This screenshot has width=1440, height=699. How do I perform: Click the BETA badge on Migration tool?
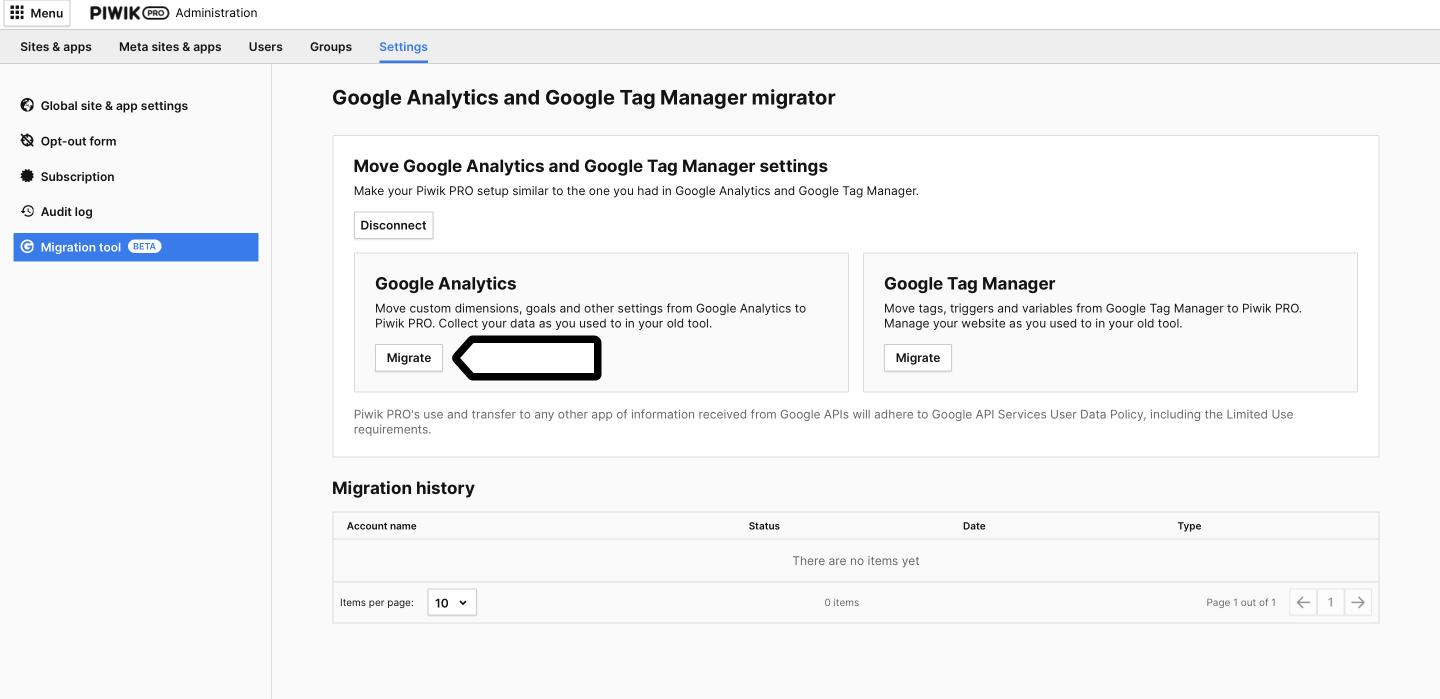[x=145, y=247]
